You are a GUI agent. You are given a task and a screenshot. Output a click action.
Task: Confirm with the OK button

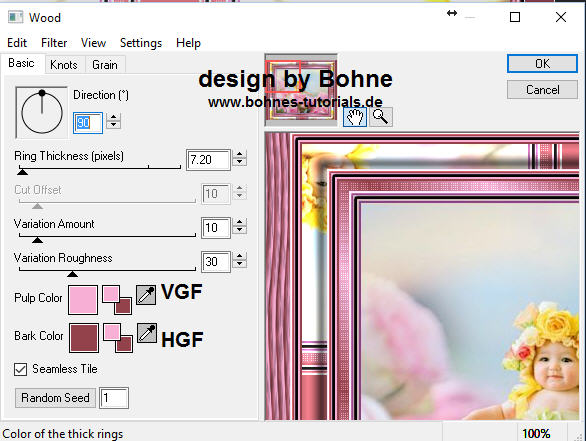tap(542, 64)
